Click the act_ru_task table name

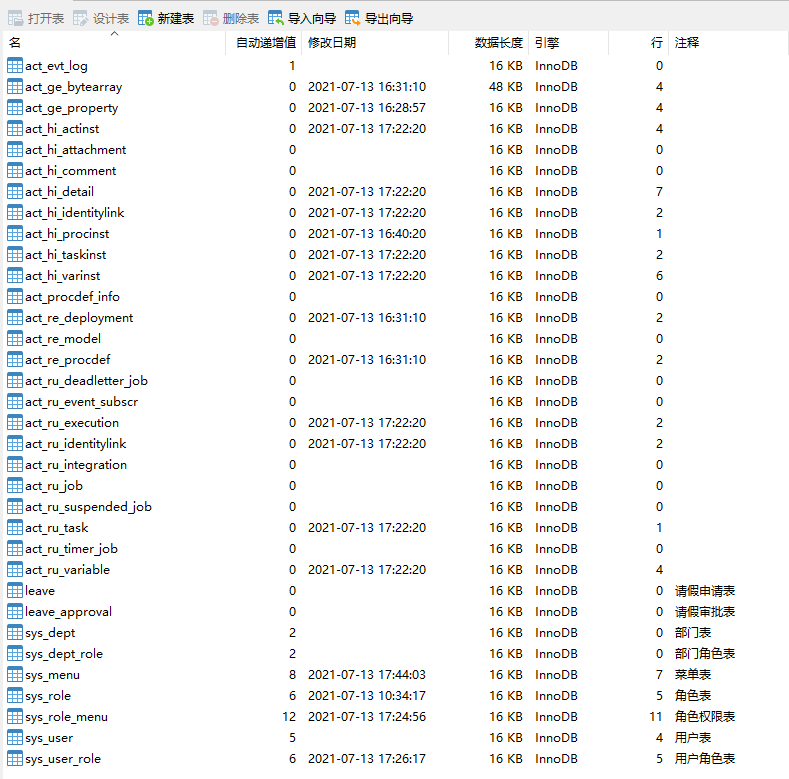(x=57, y=528)
